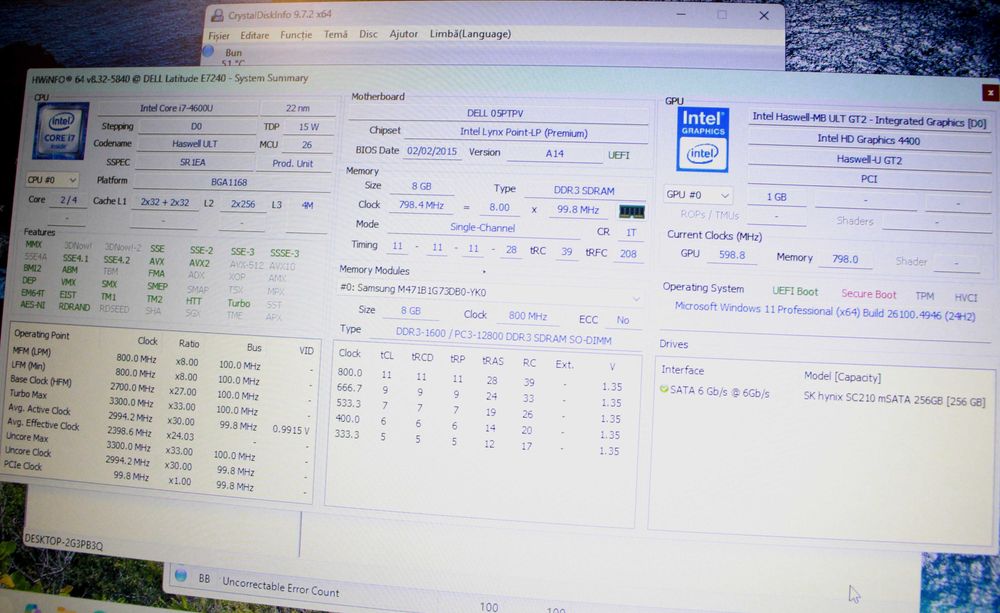Image resolution: width=1000 pixels, height=613 pixels.
Task: Click the Intel Core i7-4600U name field
Action: 177,108
